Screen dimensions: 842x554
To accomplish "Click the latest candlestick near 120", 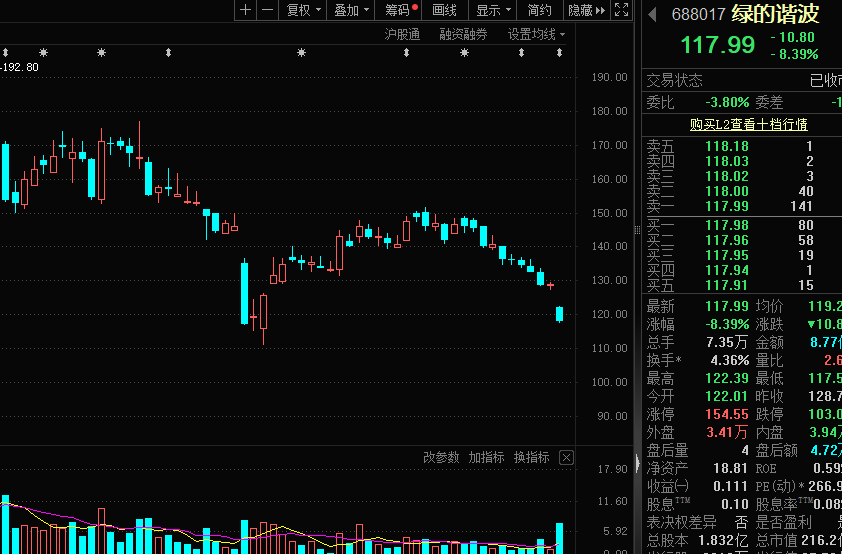I will (x=560, y=314).
